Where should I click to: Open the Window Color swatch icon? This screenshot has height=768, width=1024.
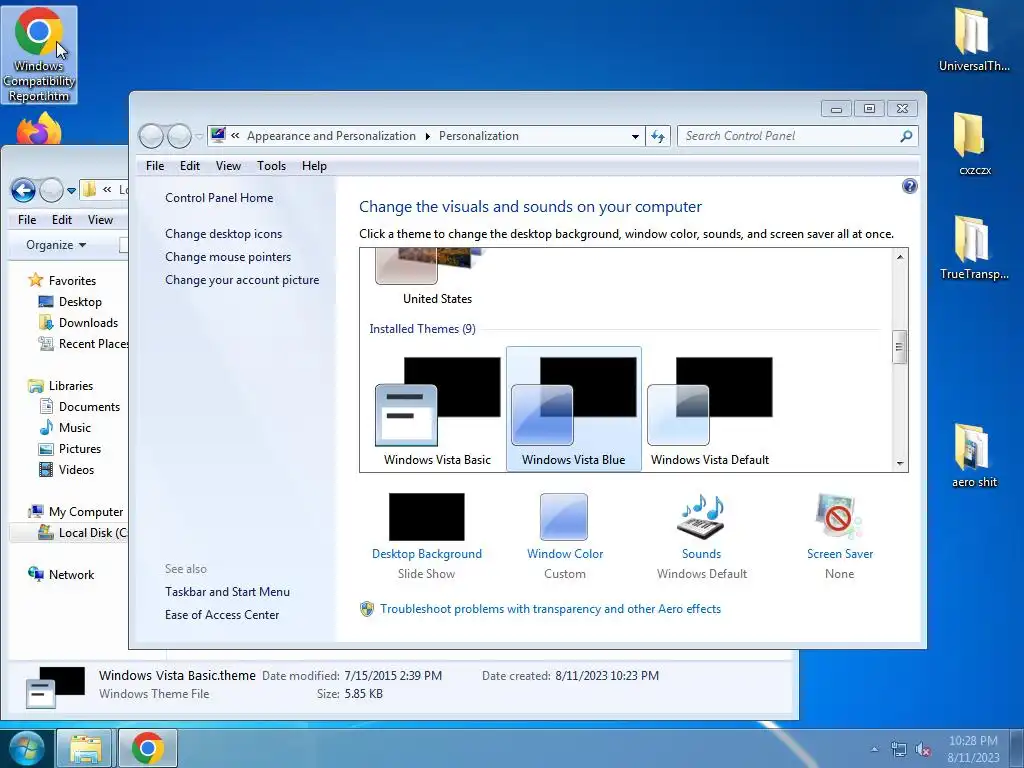tap(564, 517)
